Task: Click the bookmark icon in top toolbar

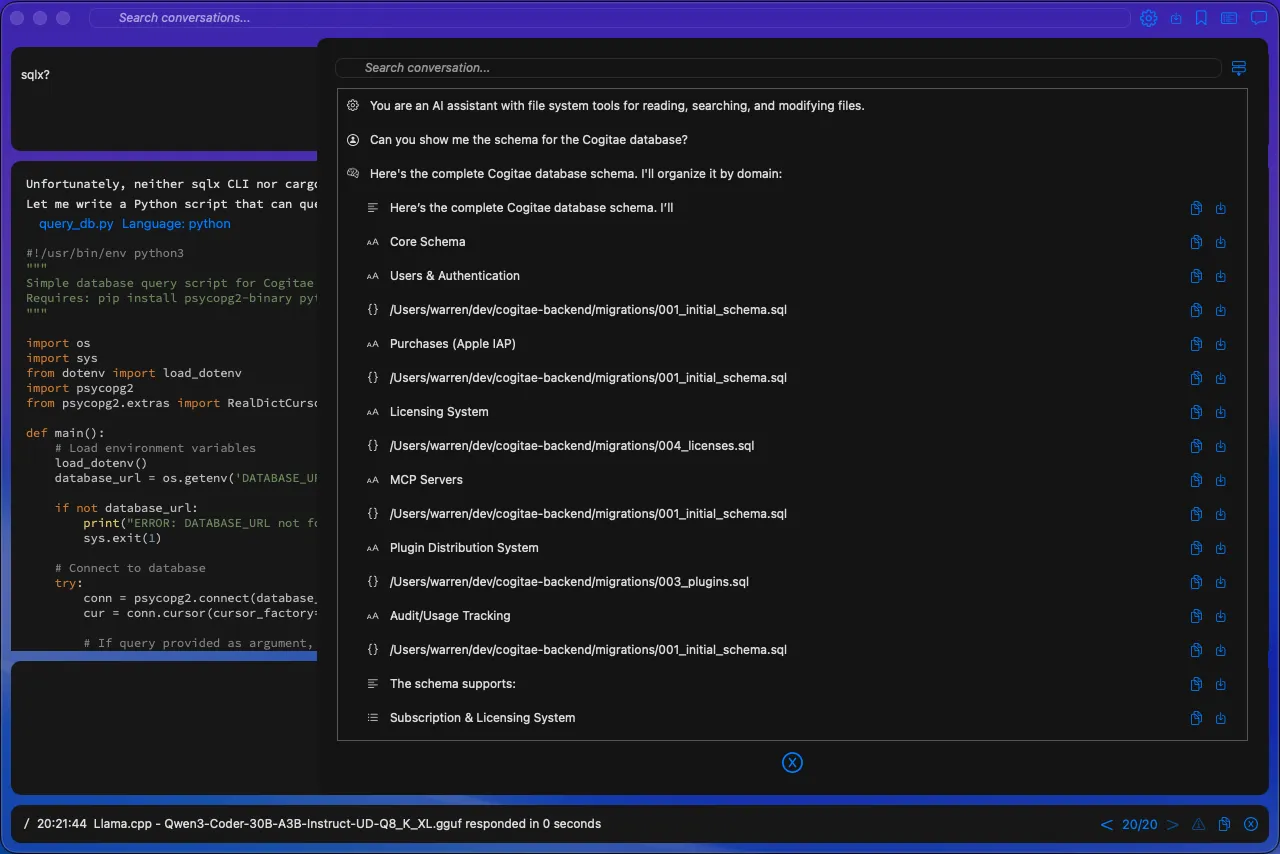Action: point(1201,18)
